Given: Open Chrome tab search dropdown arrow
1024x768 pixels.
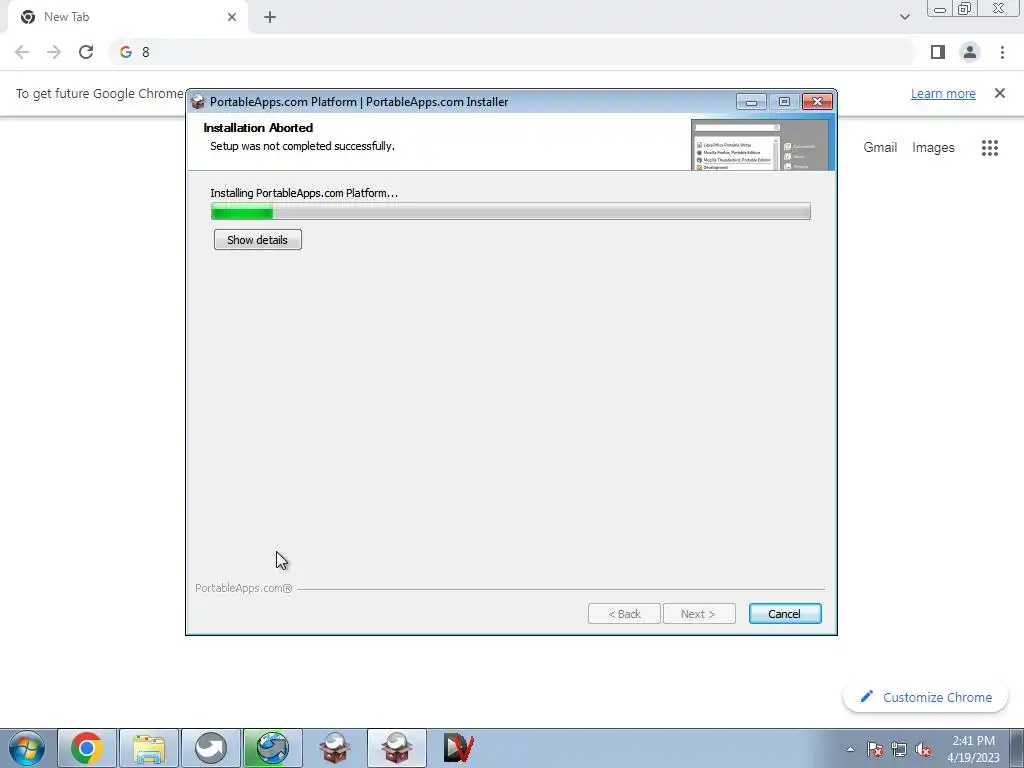Looking at the screenshot, I should 904,17.
